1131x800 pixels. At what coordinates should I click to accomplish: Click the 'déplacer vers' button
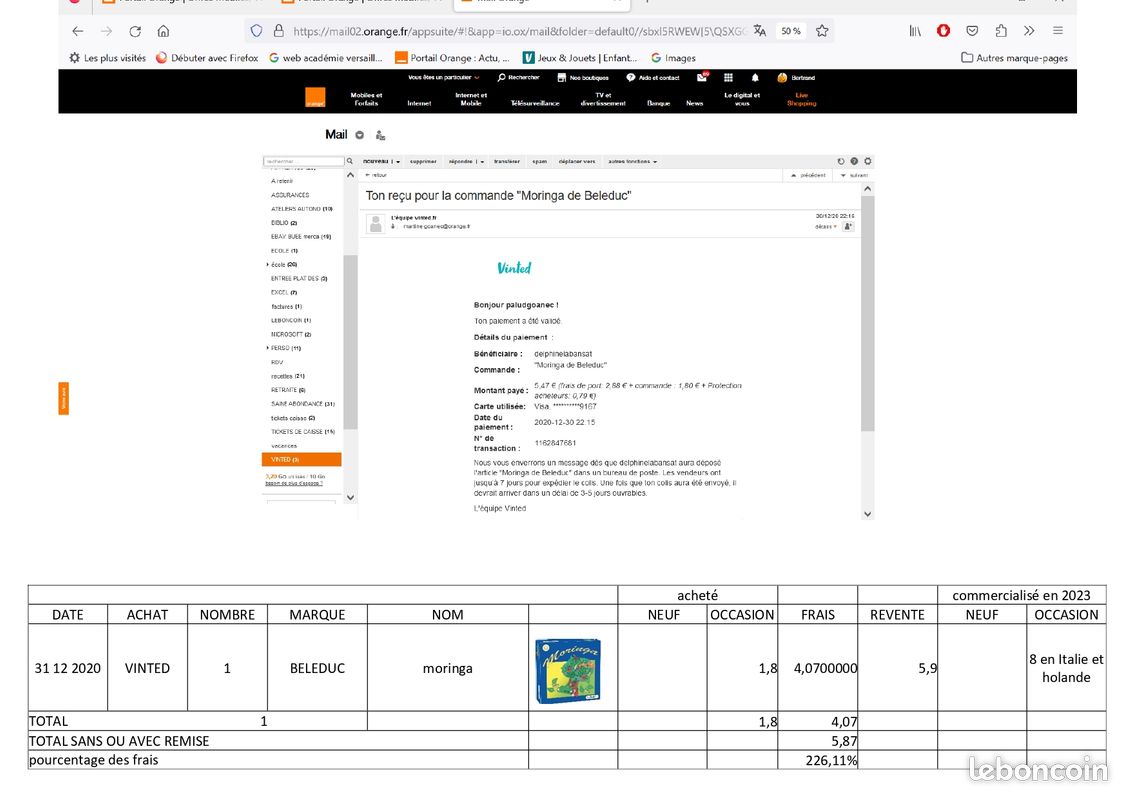click(x=577, y=162)
